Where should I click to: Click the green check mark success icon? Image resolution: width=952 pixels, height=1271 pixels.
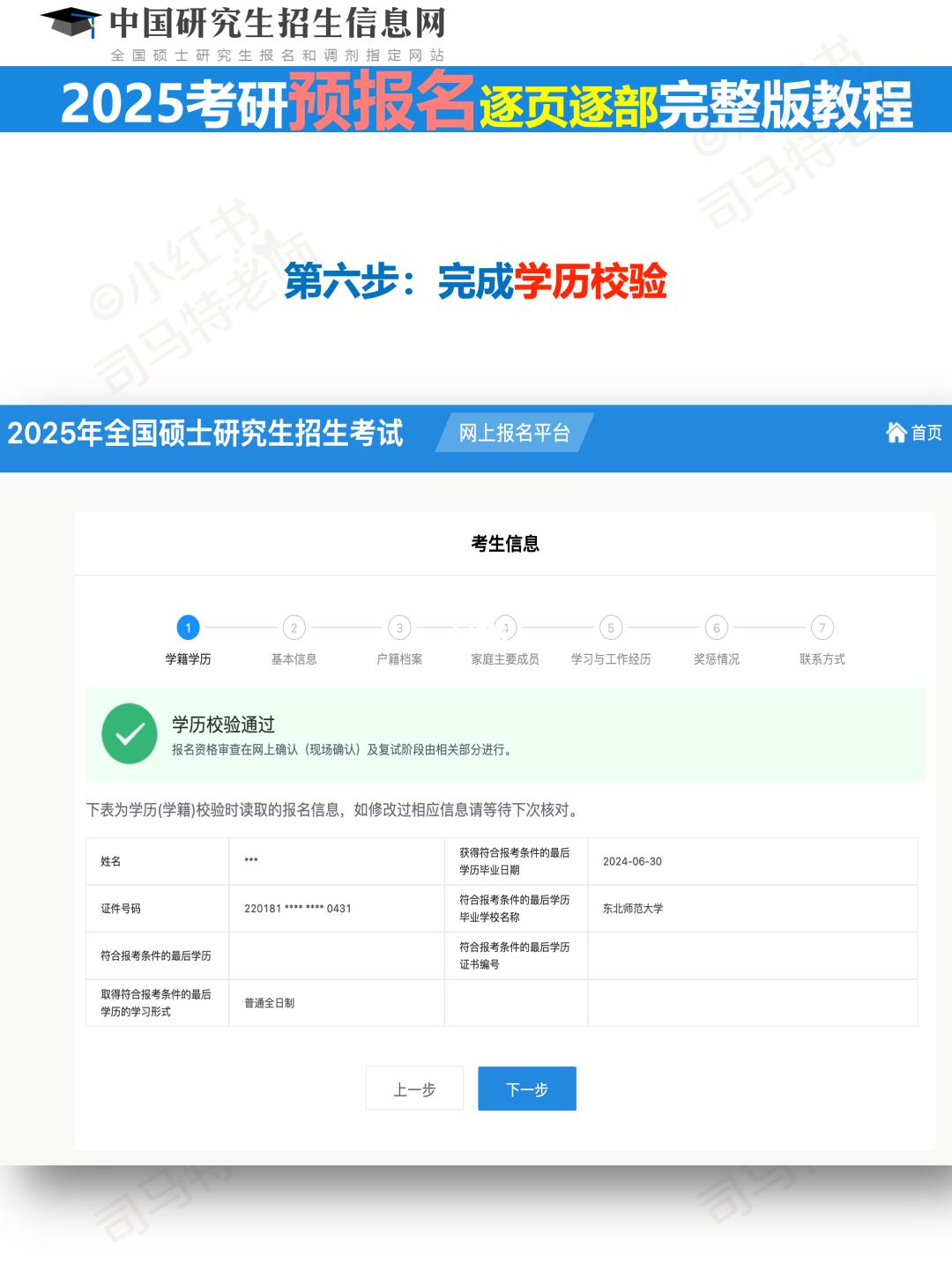click(x=130, y=733)
